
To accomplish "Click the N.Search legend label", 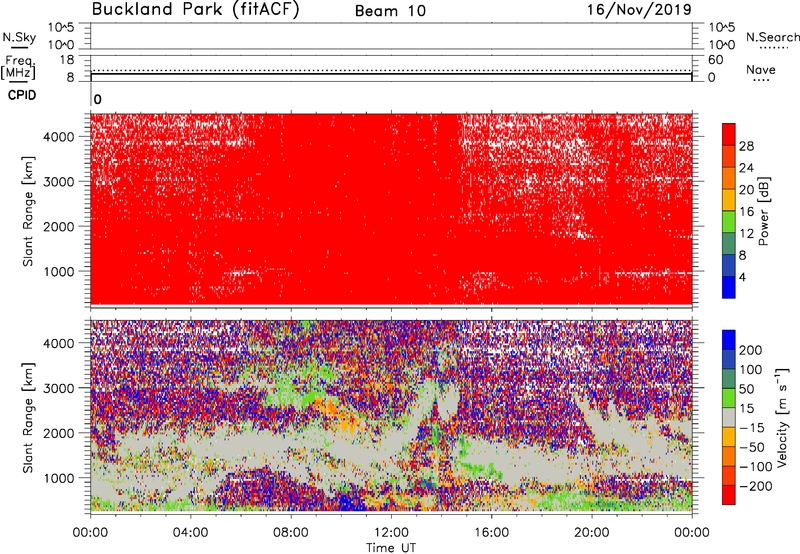I will pos(772,37).
